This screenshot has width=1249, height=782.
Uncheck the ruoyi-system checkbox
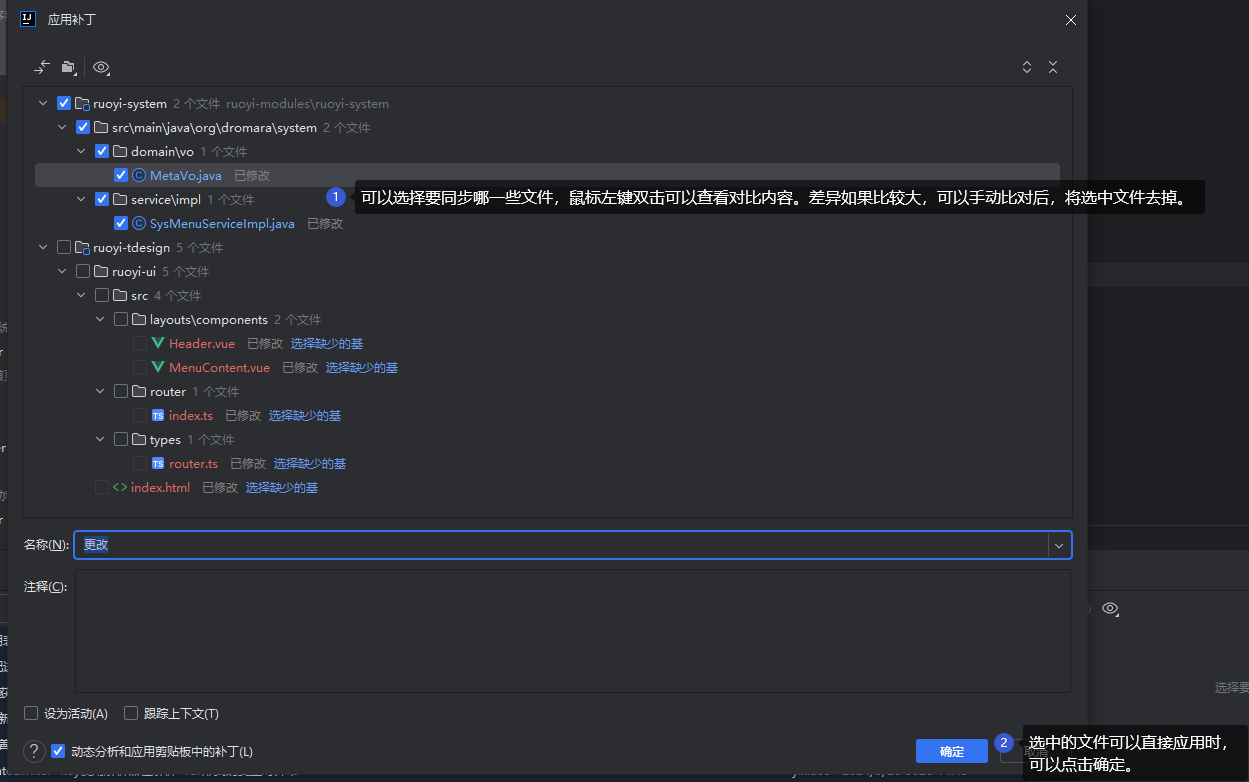[64, 103]
